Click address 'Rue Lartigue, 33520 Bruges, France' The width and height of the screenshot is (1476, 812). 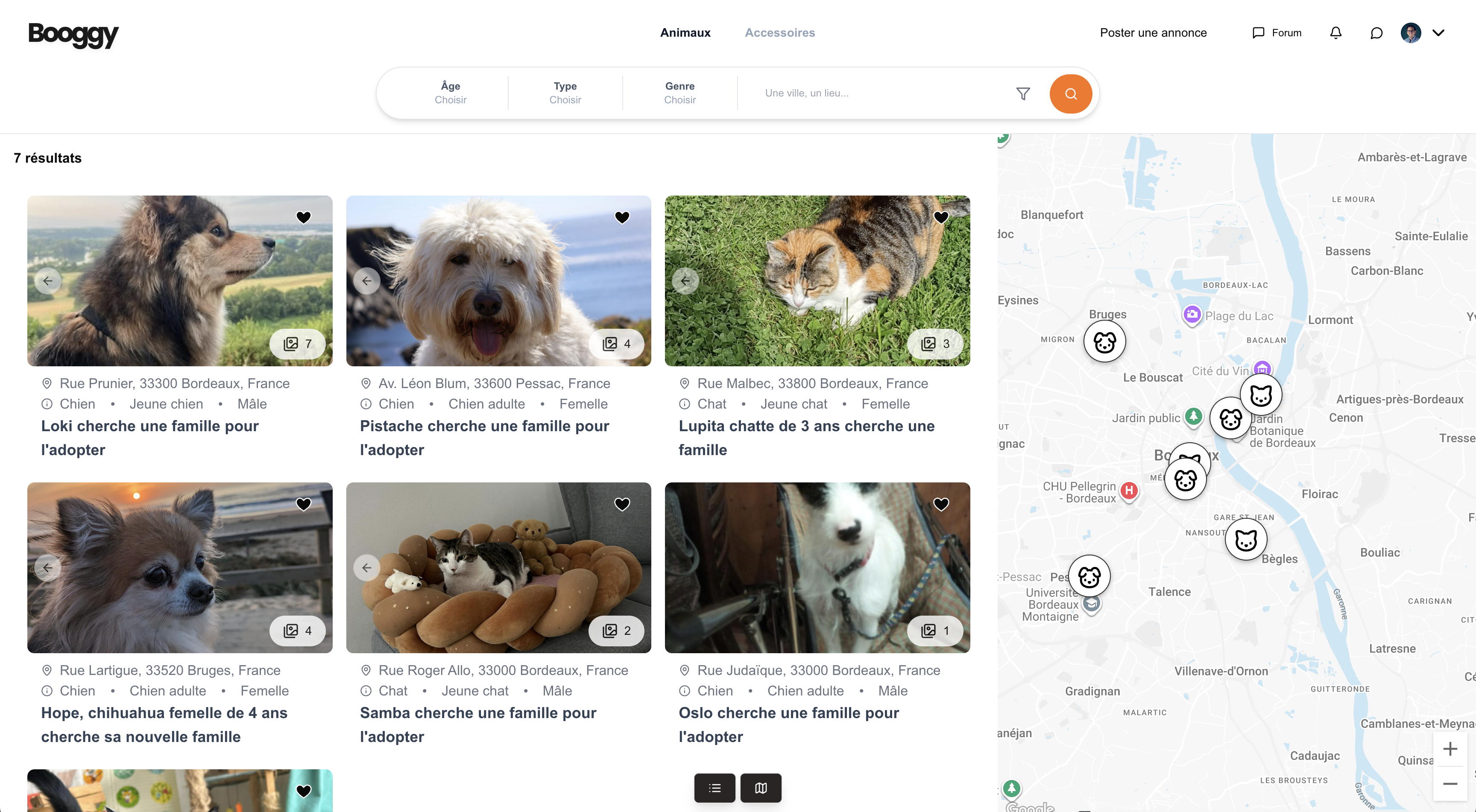(170, 670)
